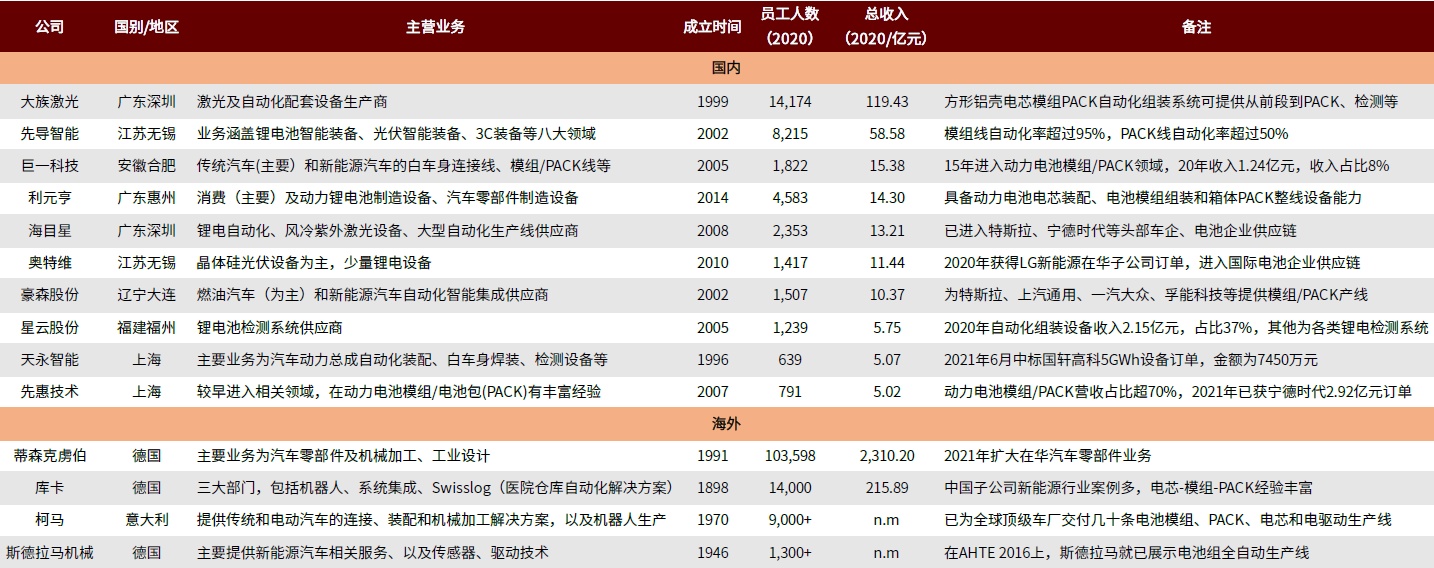Screen dimensions: 1434x568
Task: Click the 主营业务 column header
Action: coord(436,27)
